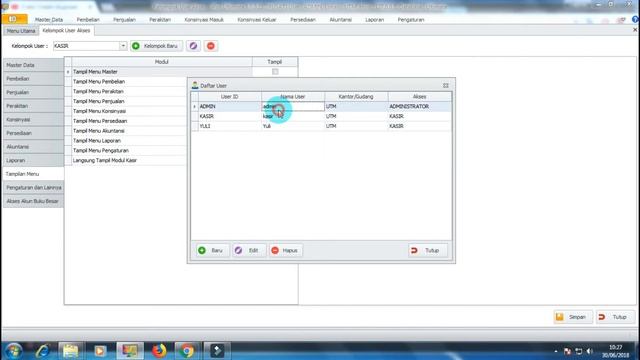Open the Kelompok User dropdown

click(x=123, y=46)
